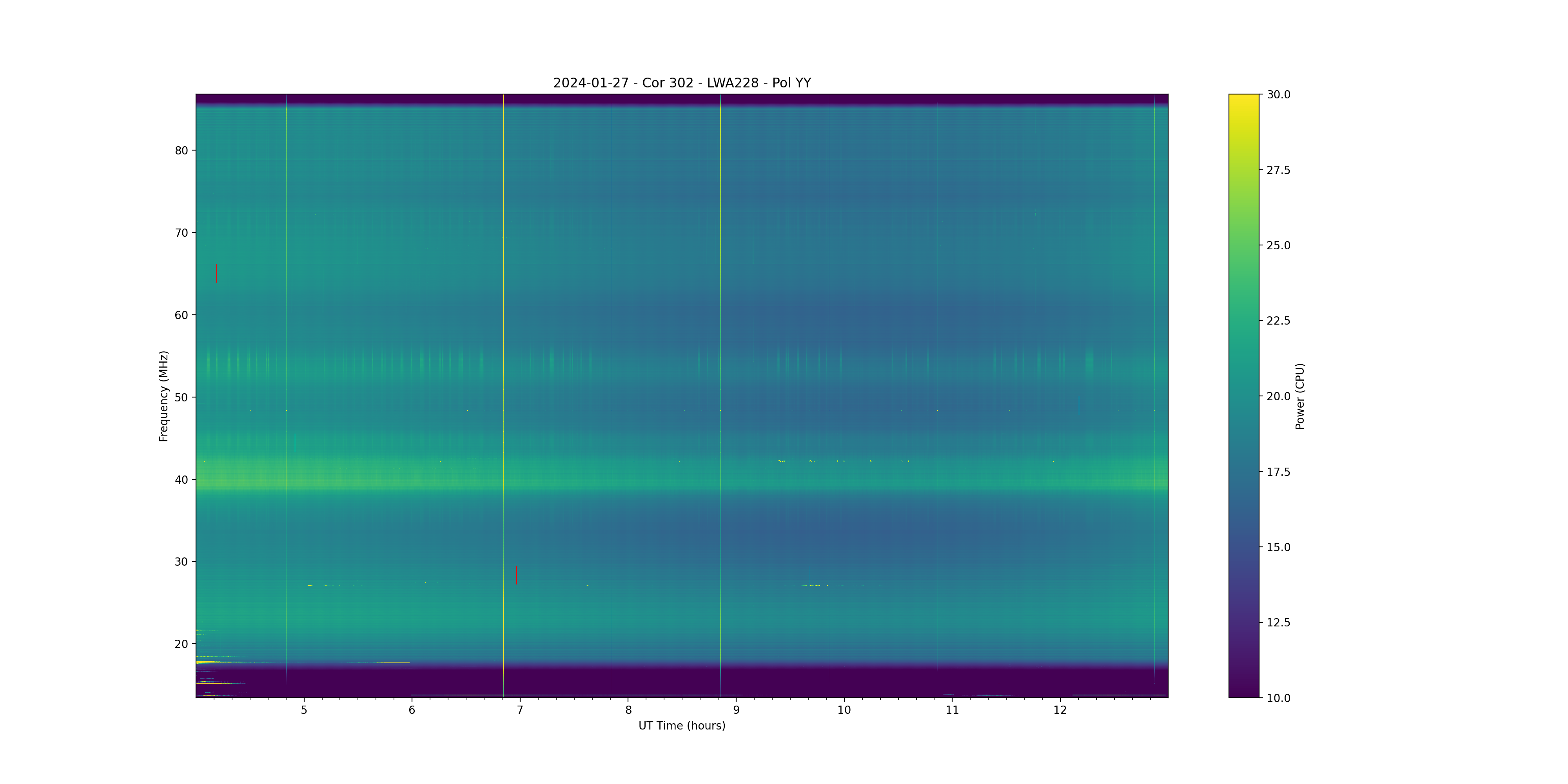The height and width of the screenshot is (784, 1568).
Task: Click the "Frequency (MHz)" axis label
Action: 163,396
